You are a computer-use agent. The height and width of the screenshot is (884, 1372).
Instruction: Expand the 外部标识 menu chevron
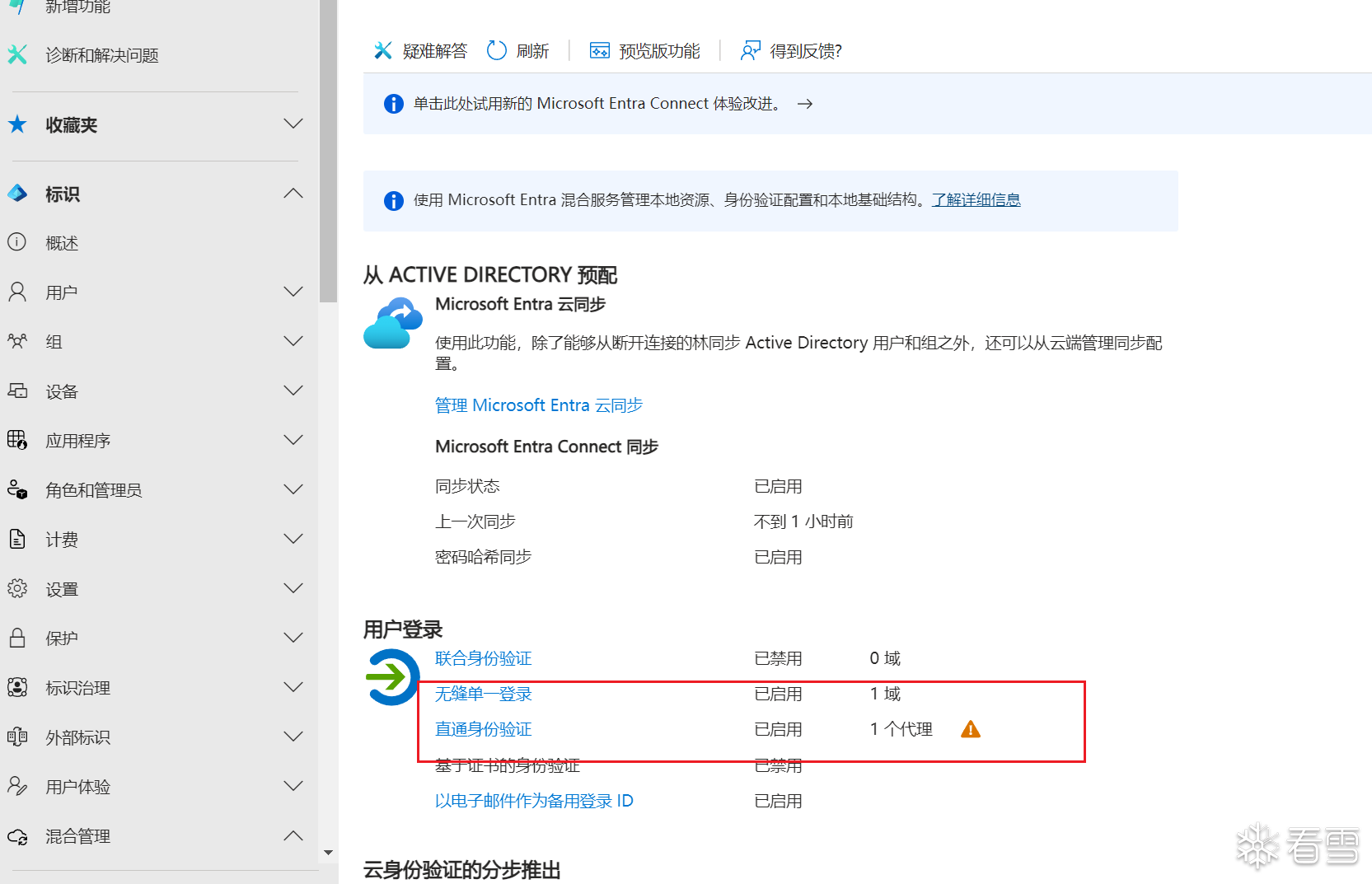[x=293, y=737]
